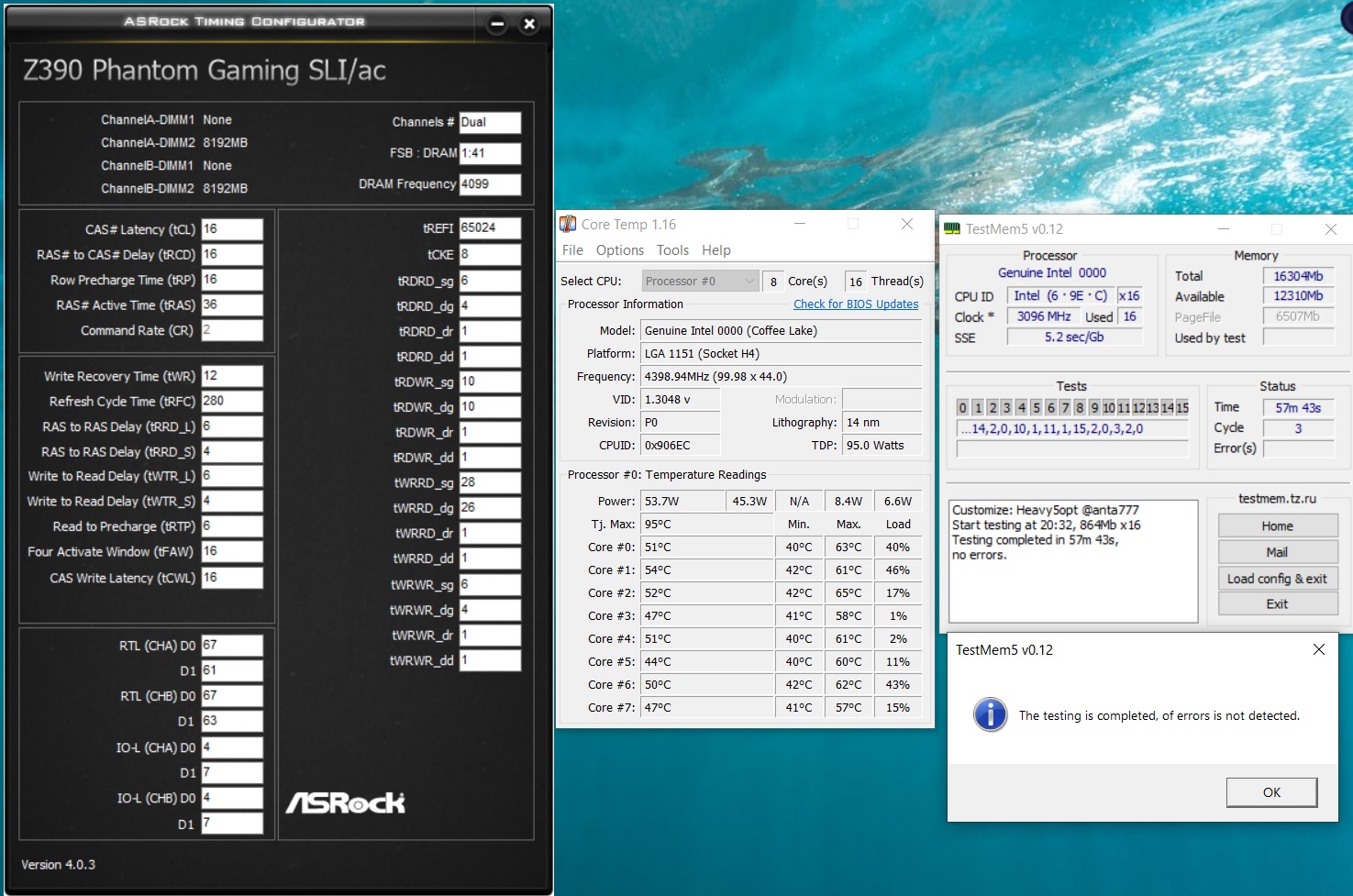1353x896 pixels.
Task: Open the Help menu in Core Temp
Action: tap(716, 250)
